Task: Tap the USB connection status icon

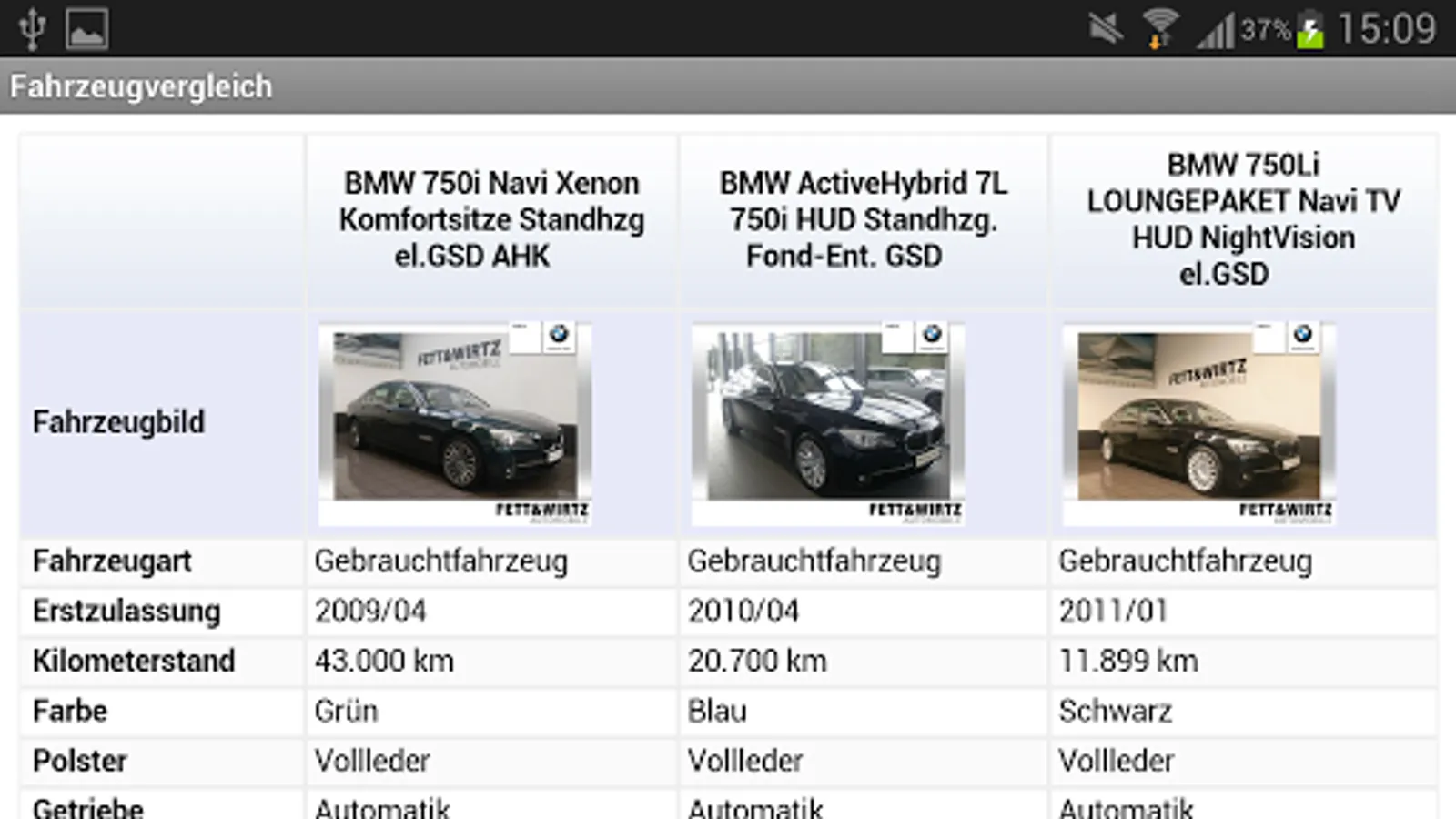Action: tap(32, 28)
